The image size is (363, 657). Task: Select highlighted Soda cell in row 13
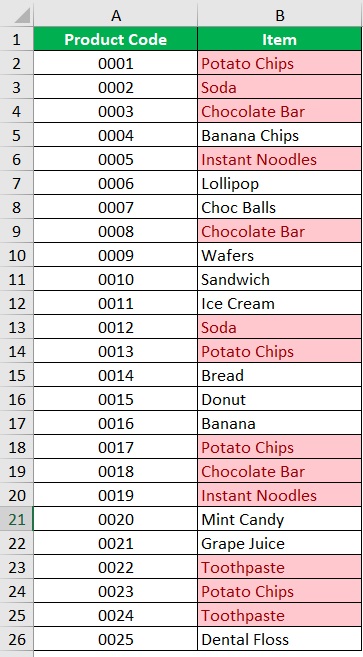tap(279, 327)
